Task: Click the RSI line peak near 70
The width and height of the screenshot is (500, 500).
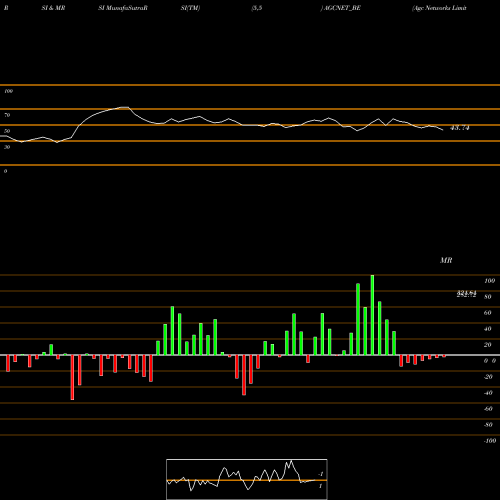Action: [x=124, y=107]
